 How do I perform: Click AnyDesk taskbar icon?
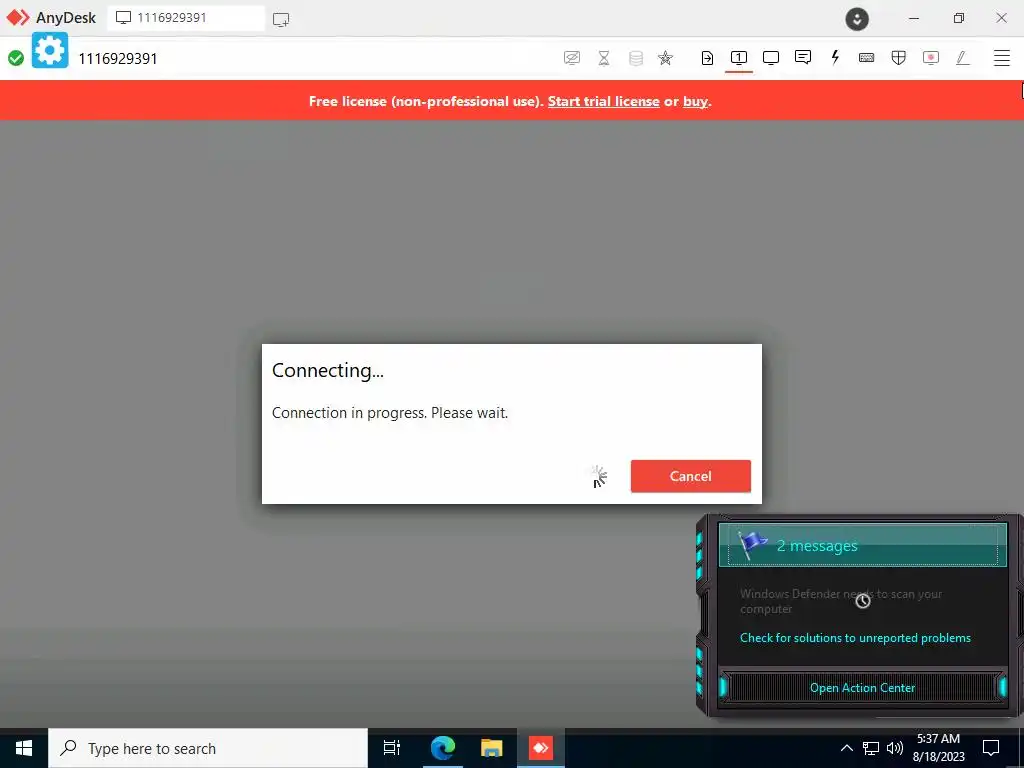tap(541, 748)
